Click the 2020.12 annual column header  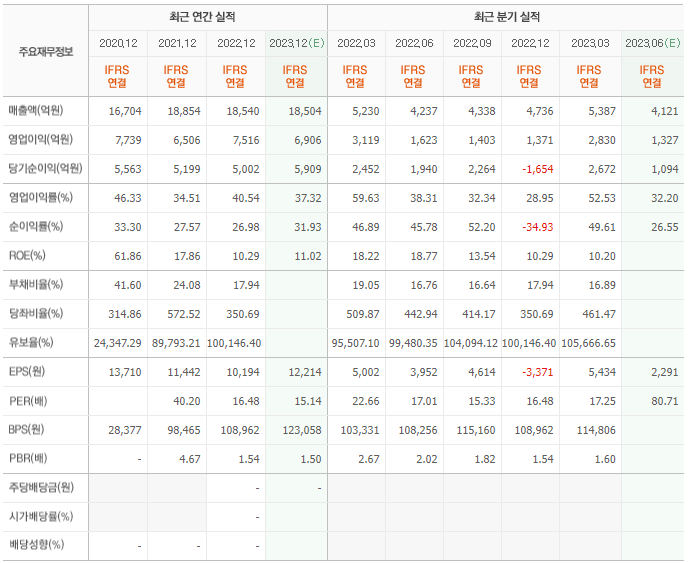[118, 43]
